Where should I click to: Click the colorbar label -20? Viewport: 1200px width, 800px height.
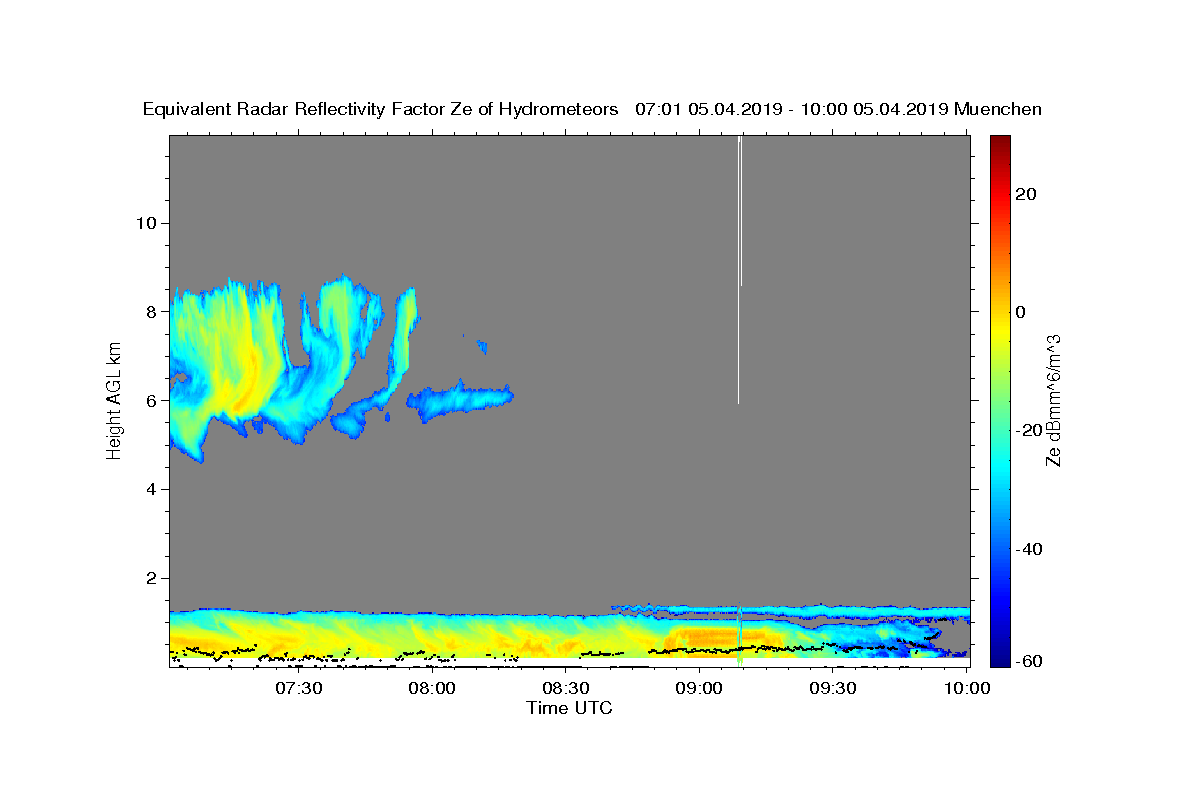1029,430
